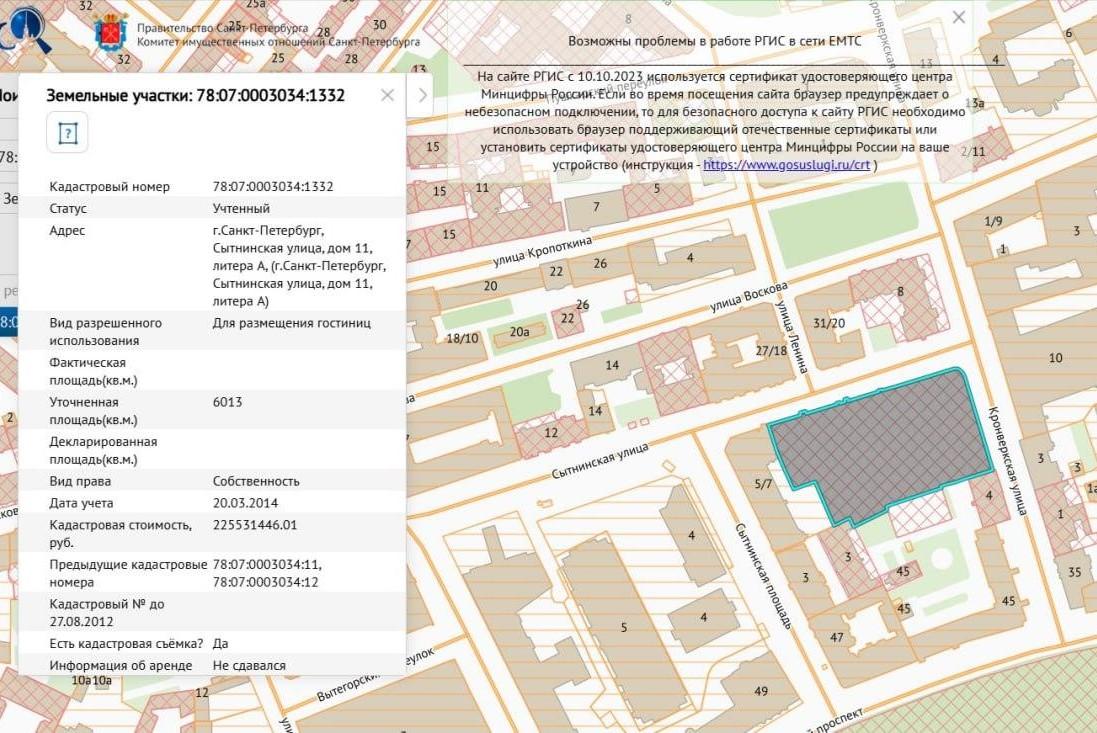Click building 31/20 on the map
The image size is (1097, 733).
[x=829, y=323]
